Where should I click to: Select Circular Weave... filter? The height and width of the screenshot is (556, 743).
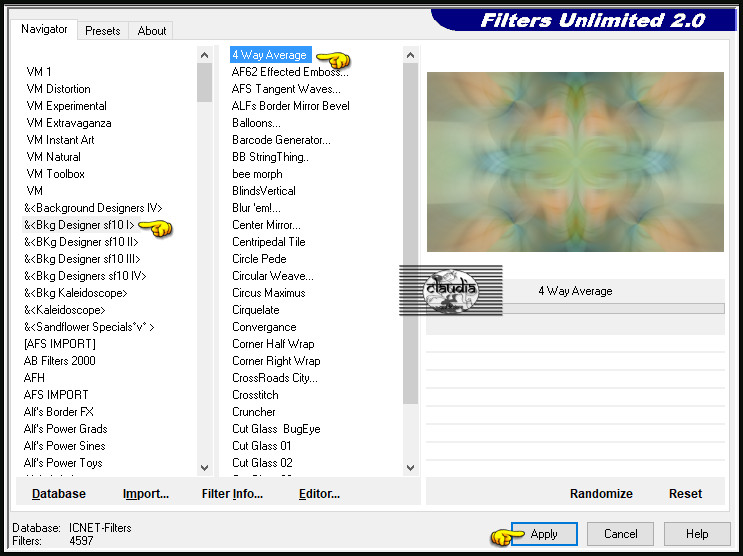pos(272,276)
